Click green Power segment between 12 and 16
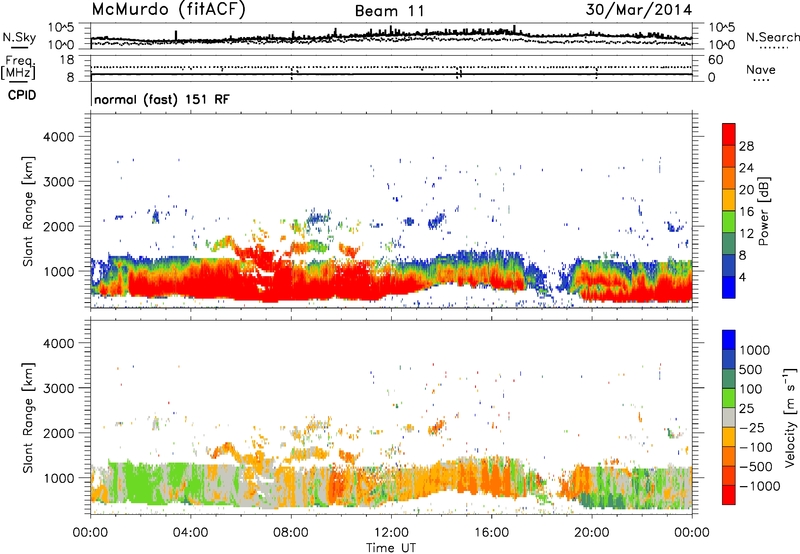The image size is (800, 554). point(729,222)
